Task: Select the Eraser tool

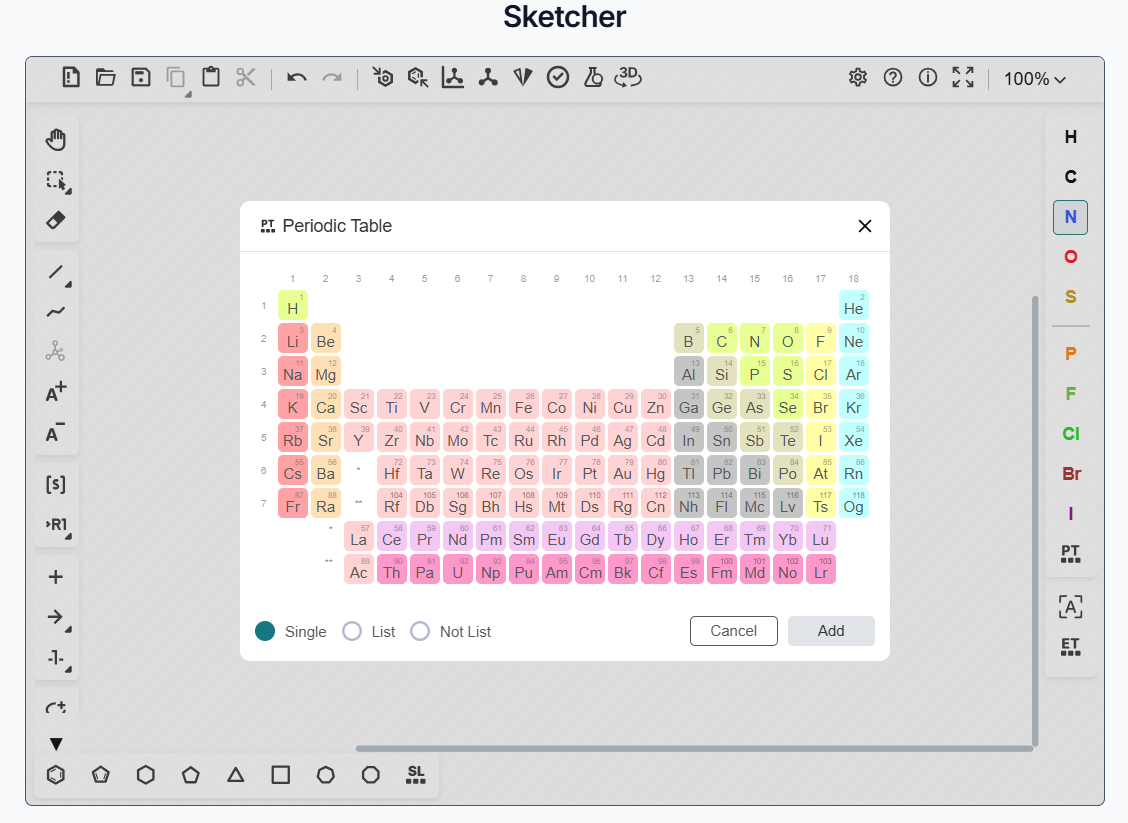Action: [56, 220]
